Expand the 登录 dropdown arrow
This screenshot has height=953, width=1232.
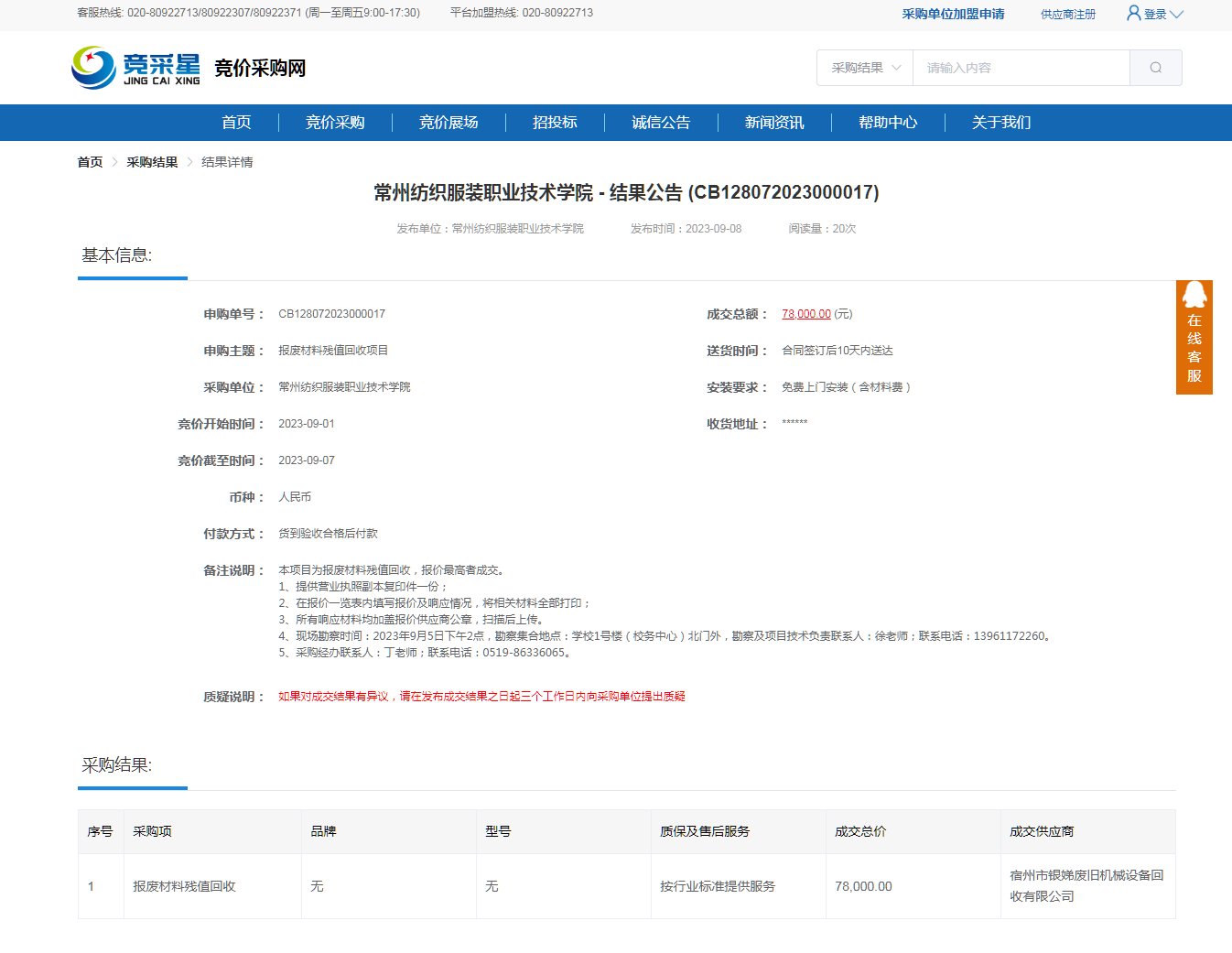click(1177, 14)
